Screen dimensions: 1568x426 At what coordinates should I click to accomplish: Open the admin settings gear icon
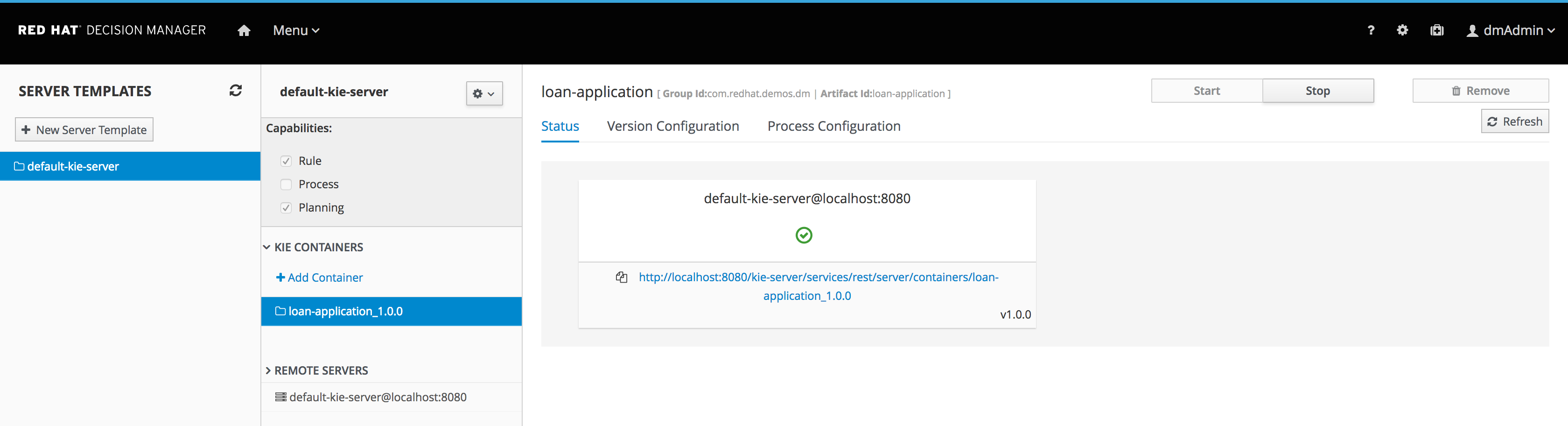tap(1402, 30)
